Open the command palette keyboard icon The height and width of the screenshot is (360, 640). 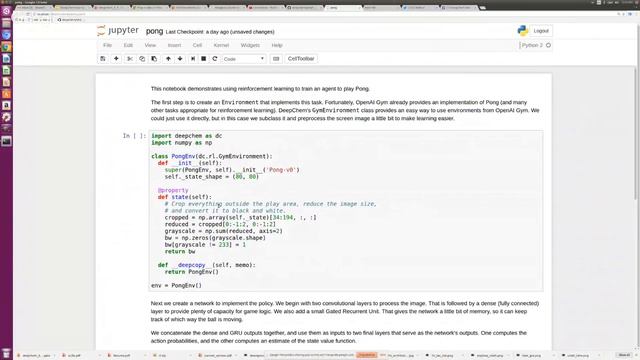tap(276, 59)
